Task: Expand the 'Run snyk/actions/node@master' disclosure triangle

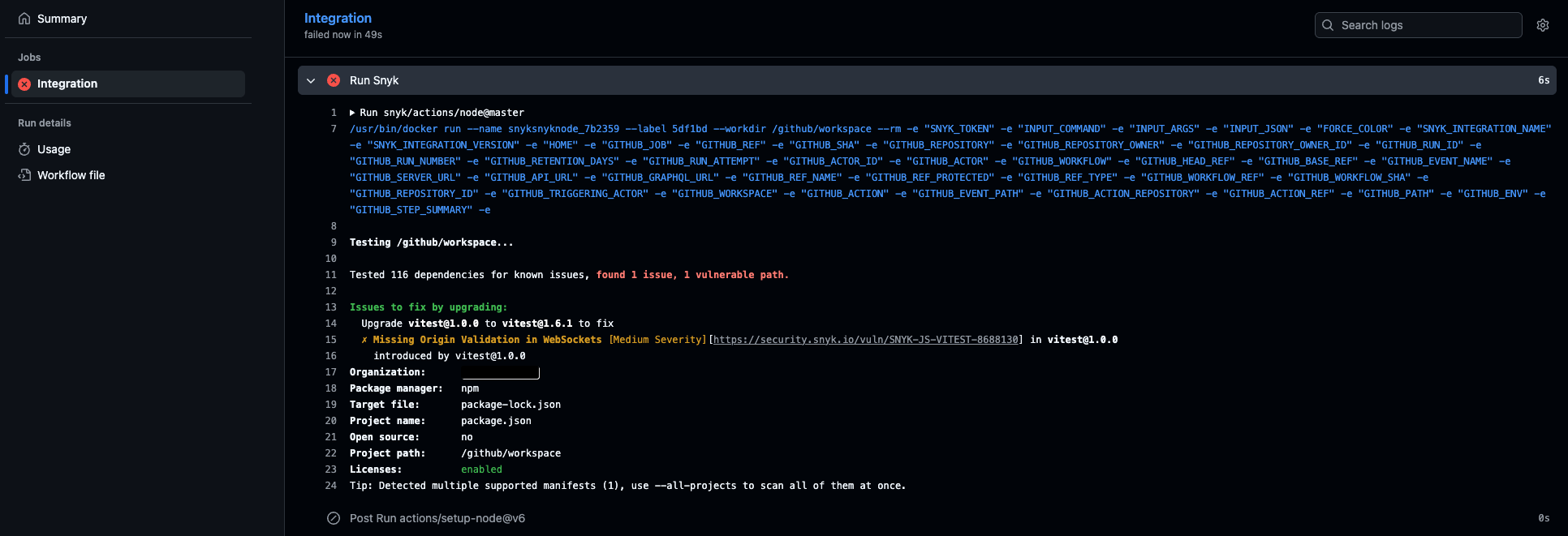Action: (x=352, y=113)
